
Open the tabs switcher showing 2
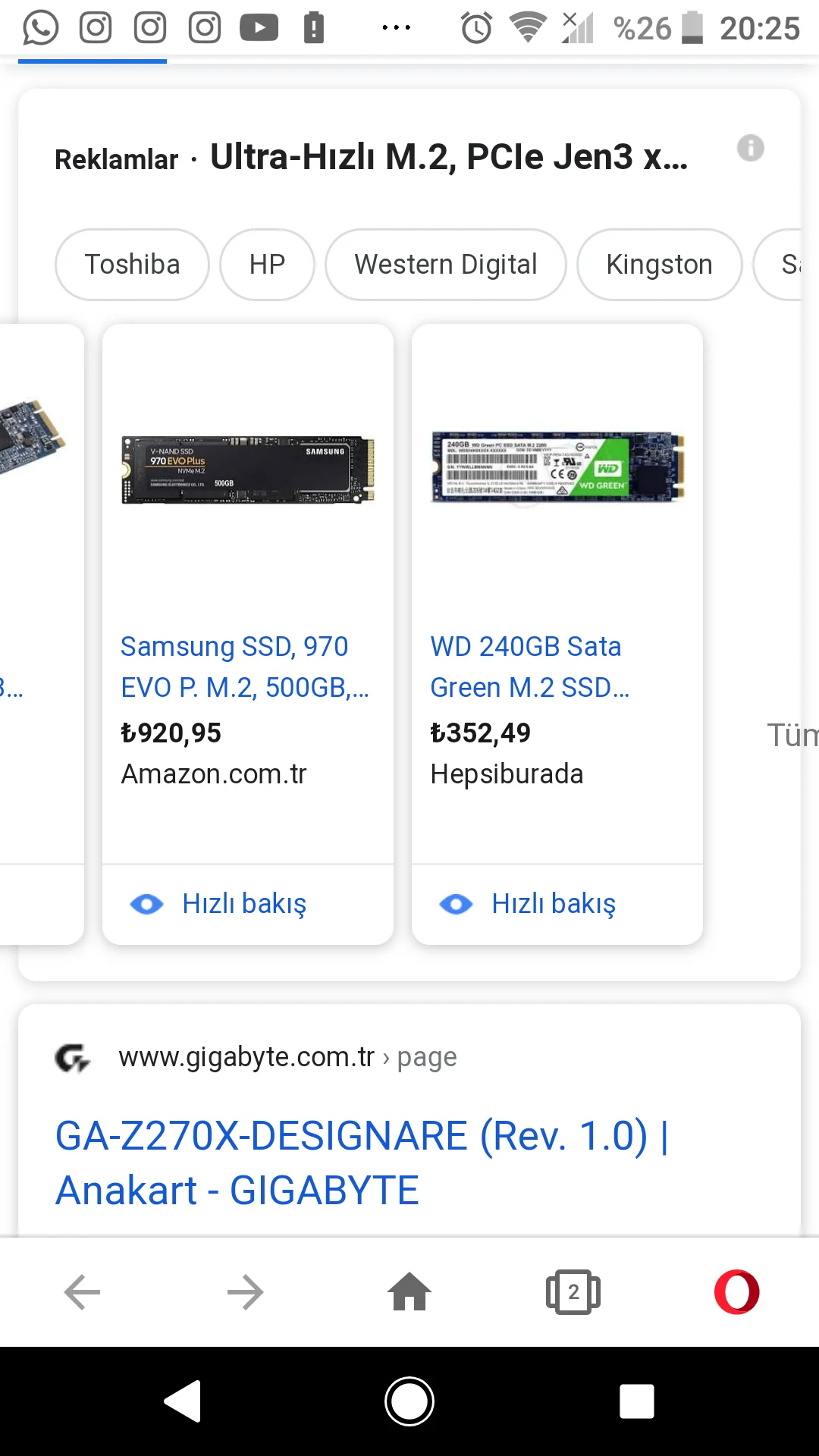click(x=573, y=1292)
